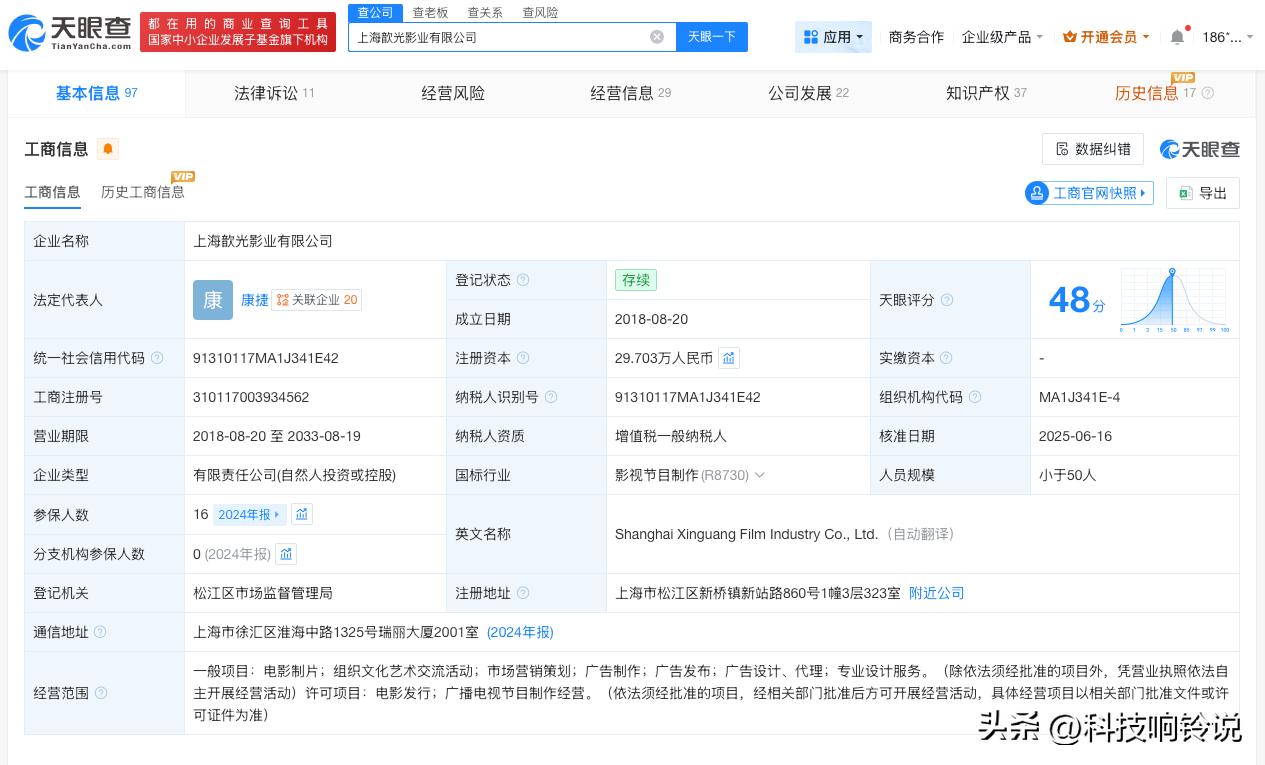Select the 历史信息 tab
The height and width of the screenshot is (765, 1265).
coord(1155,93)
